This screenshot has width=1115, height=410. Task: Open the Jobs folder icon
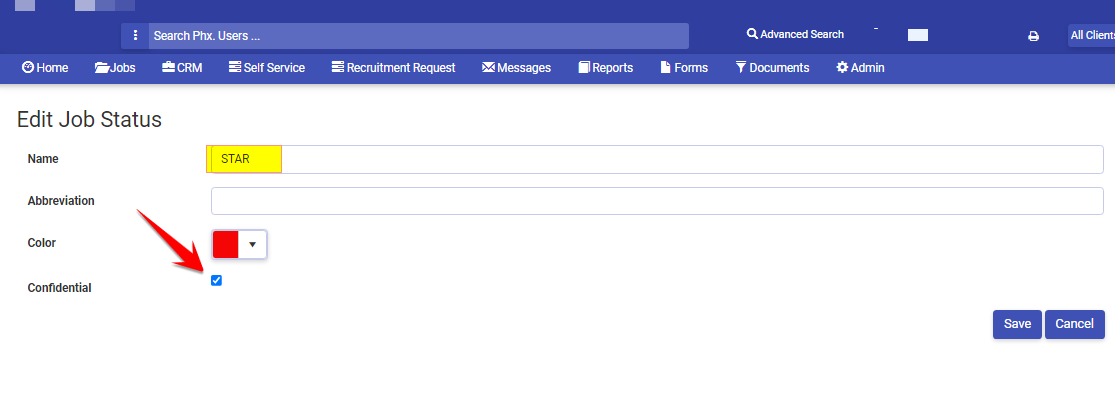pos(102,68)
